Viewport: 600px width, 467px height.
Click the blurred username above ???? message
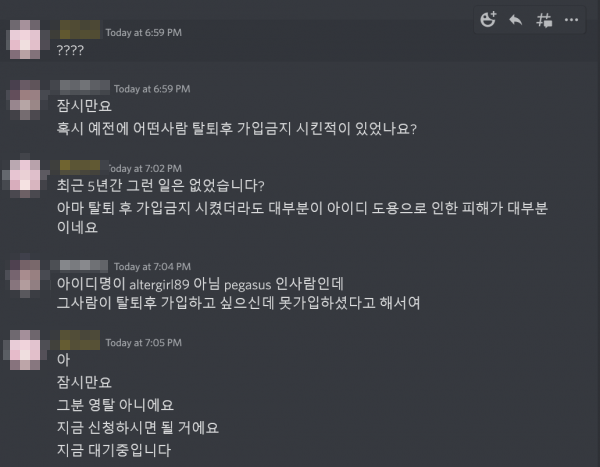[x=80, y=30]
